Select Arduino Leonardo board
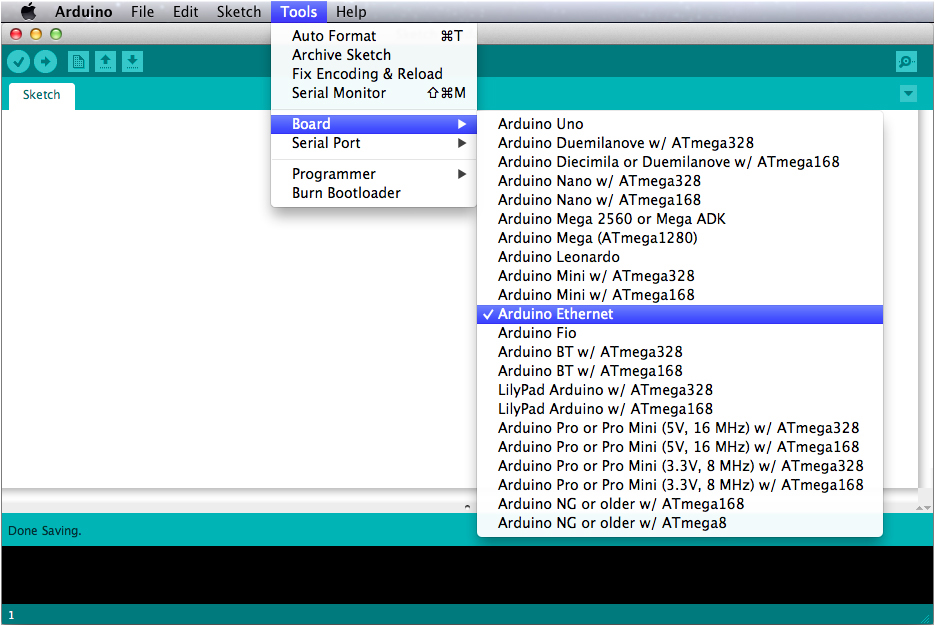 (680, 257)
